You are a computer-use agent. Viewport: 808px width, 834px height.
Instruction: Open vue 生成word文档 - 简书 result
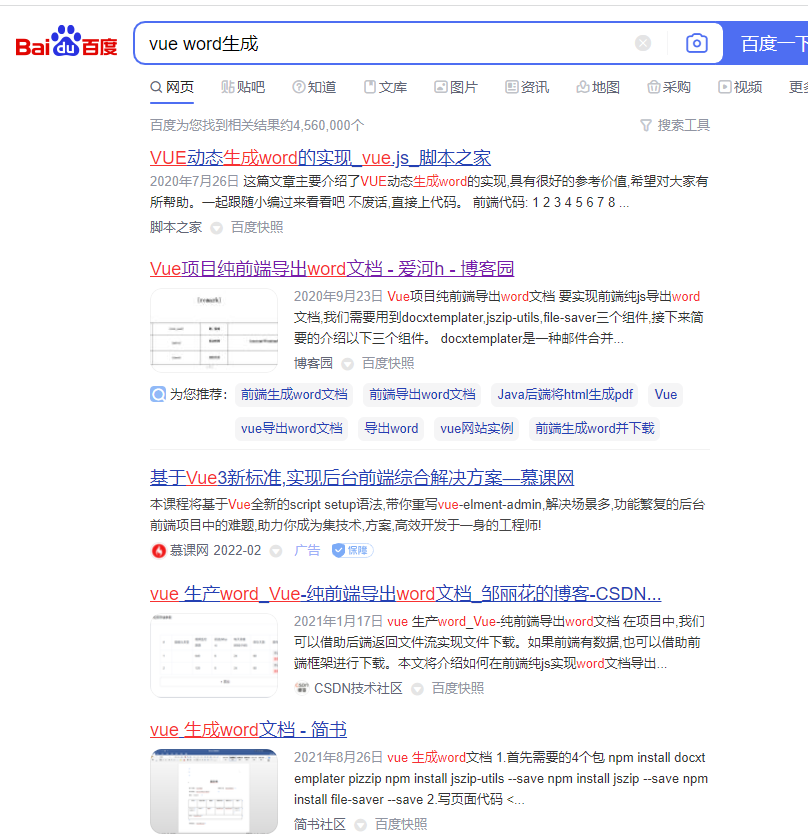[248, 729]
